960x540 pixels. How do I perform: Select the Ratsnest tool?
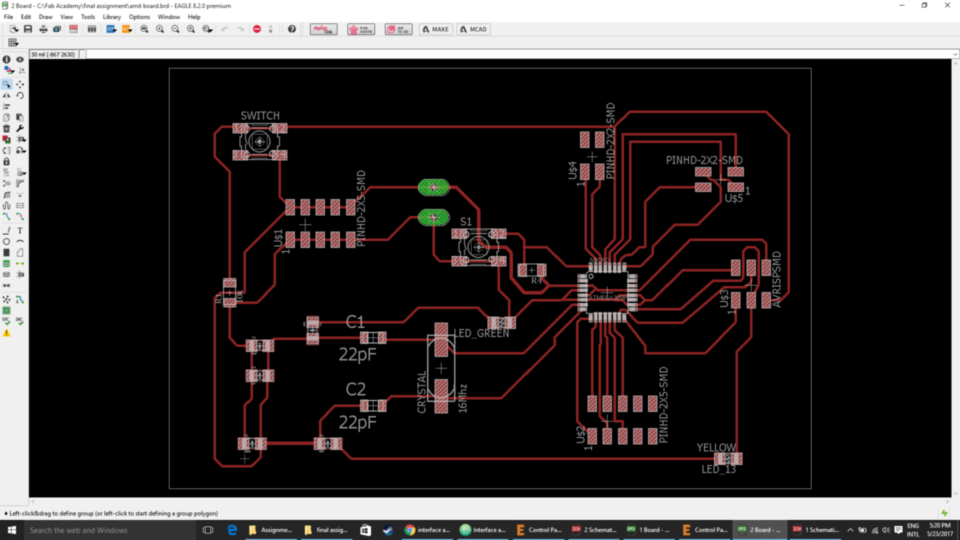[x=7, y=299]
